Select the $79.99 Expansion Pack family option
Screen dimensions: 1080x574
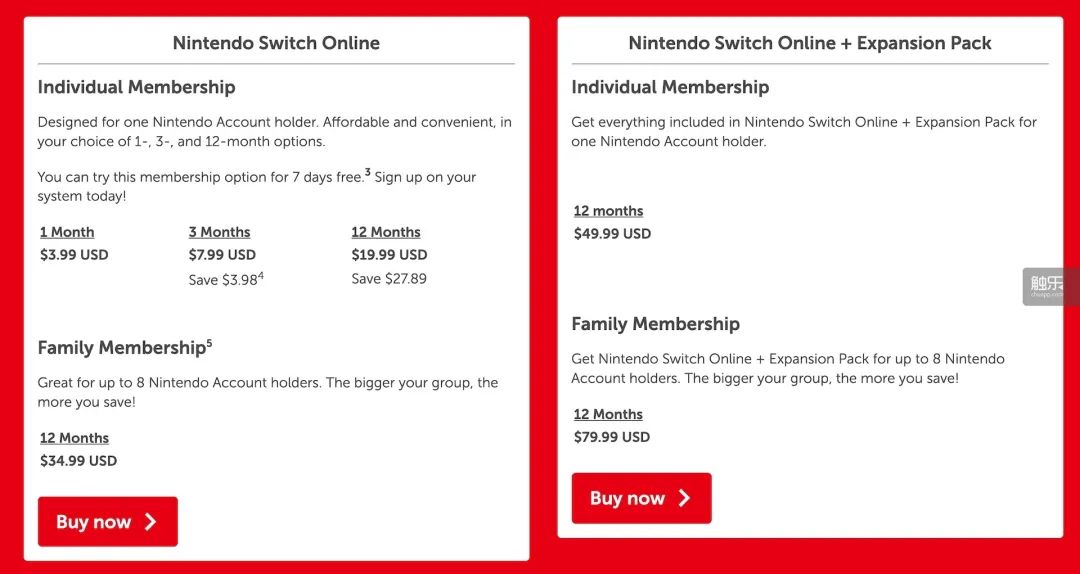[x=608, y=414]
